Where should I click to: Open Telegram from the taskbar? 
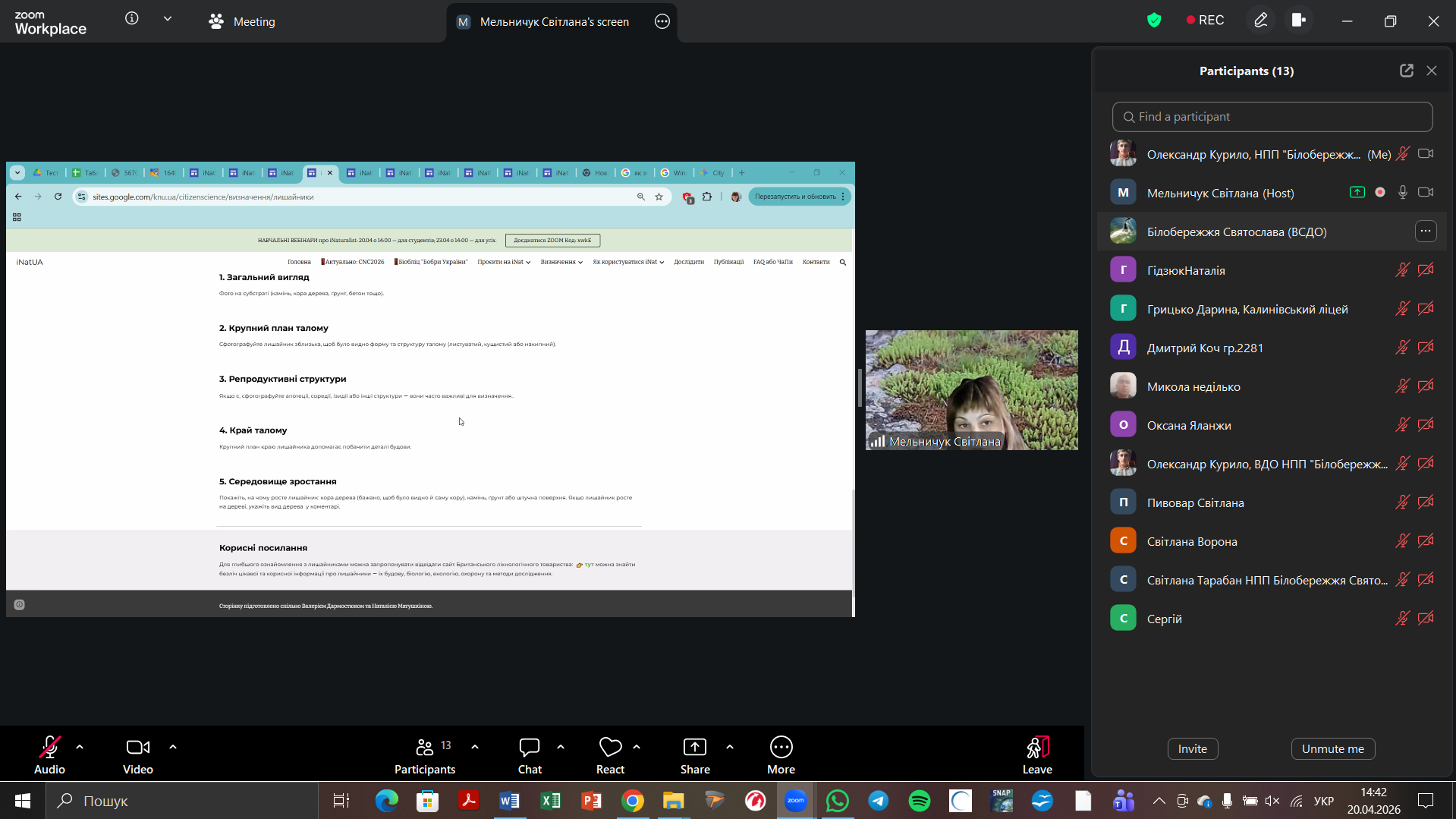[878, 801]
